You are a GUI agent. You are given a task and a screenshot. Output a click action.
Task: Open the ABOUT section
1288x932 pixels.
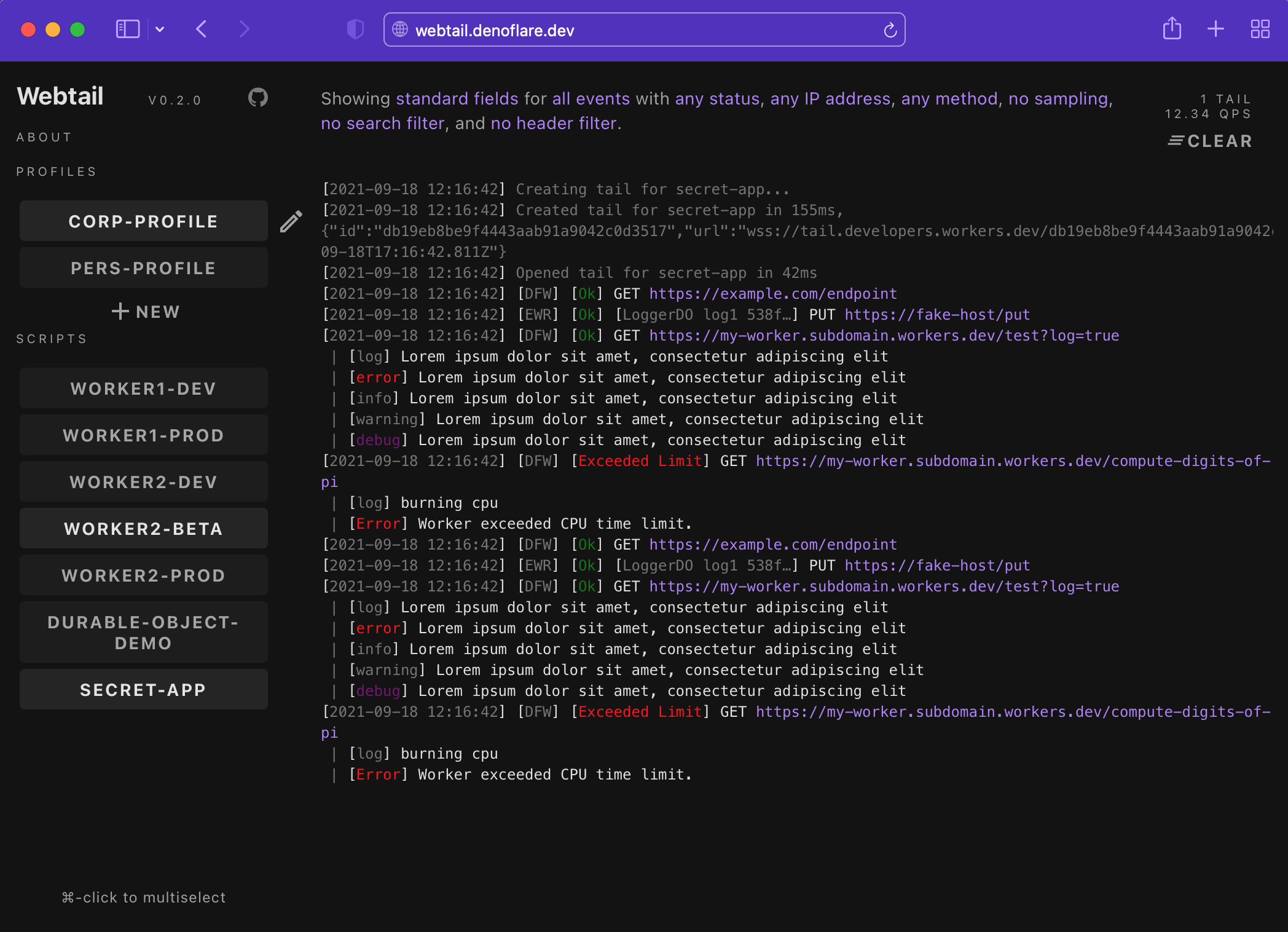pos(44,136)
